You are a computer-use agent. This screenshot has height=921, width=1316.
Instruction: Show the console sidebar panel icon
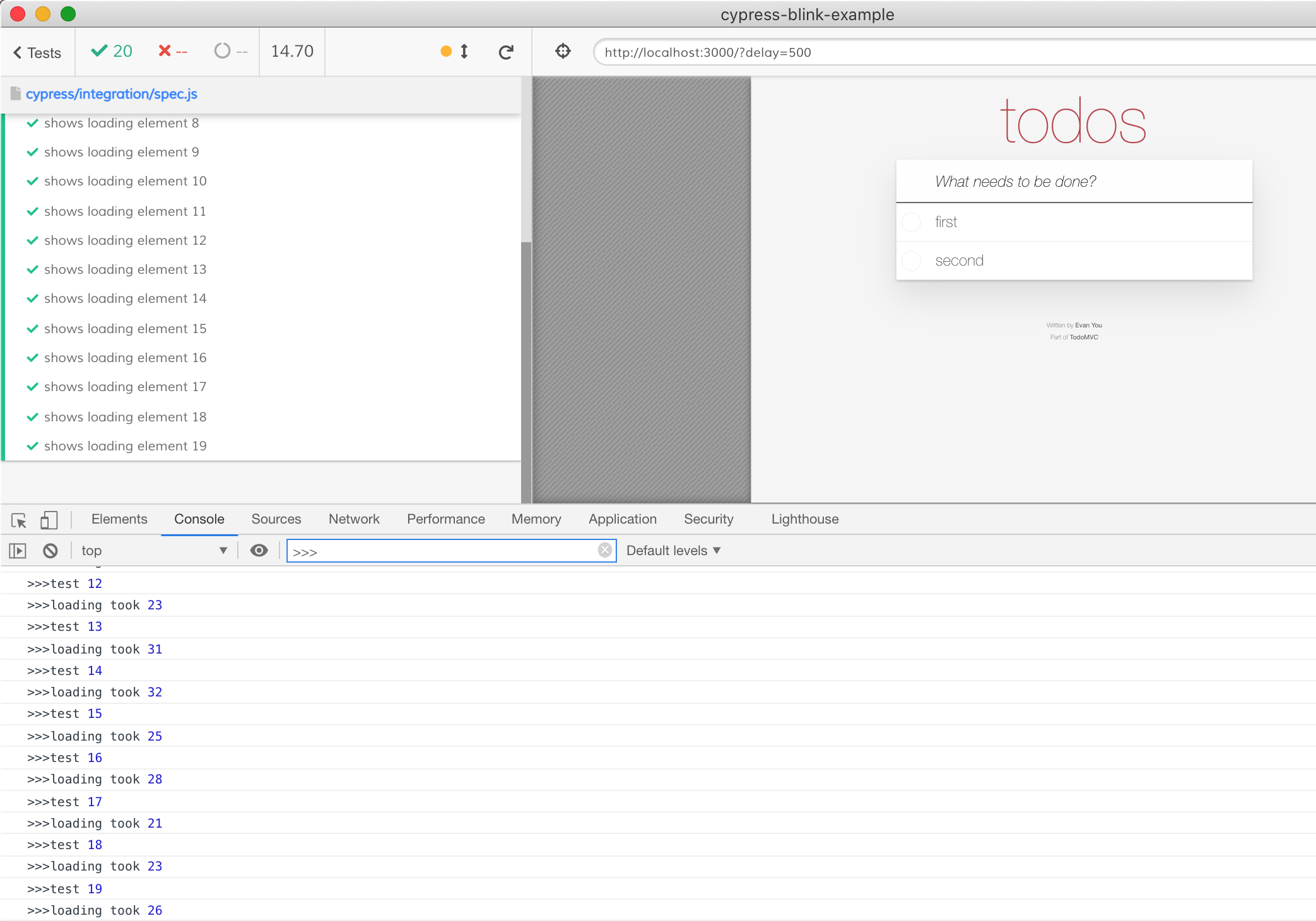[18, 551]
